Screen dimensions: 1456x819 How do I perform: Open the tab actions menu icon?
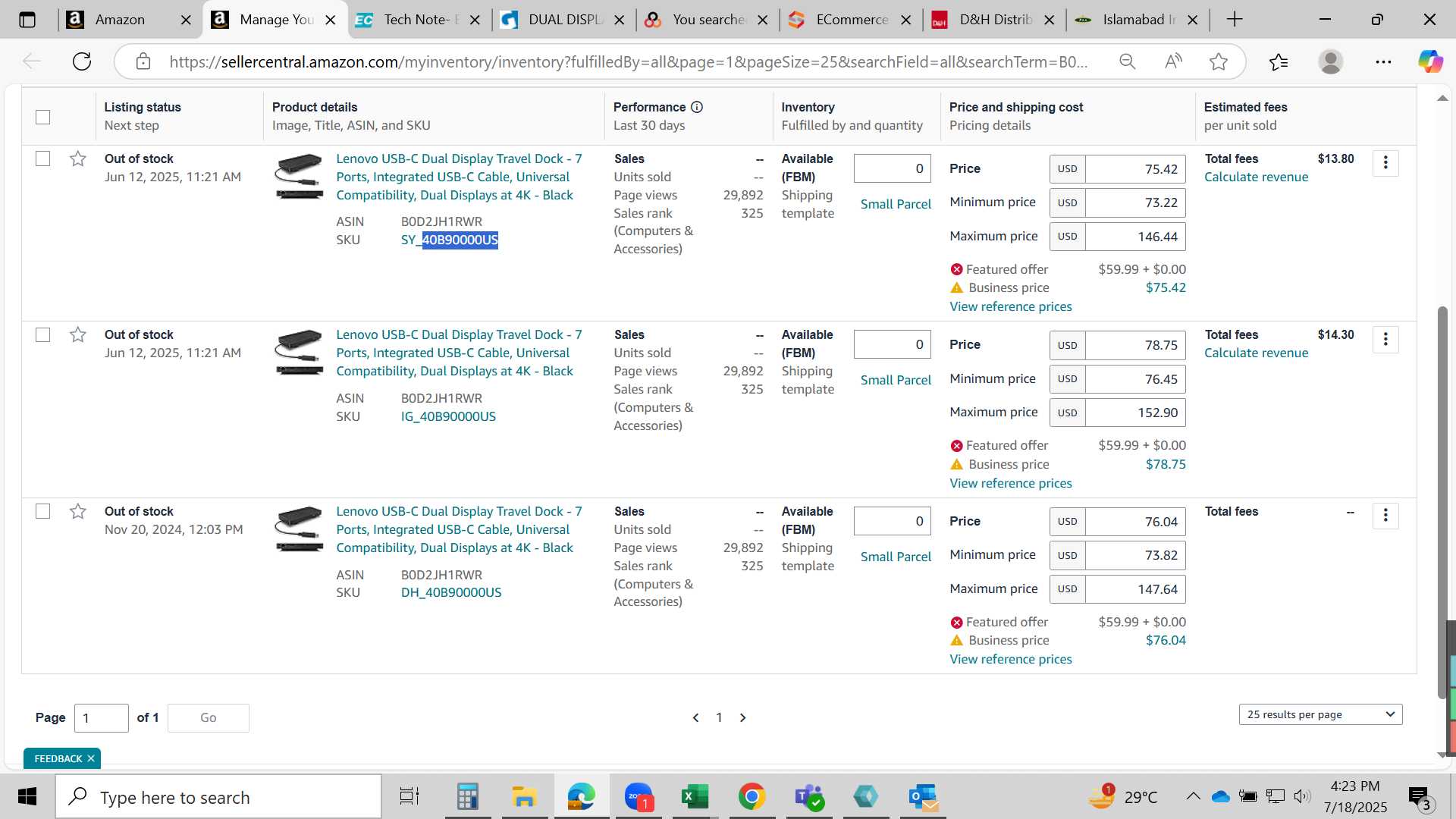(x=27, y=20)
